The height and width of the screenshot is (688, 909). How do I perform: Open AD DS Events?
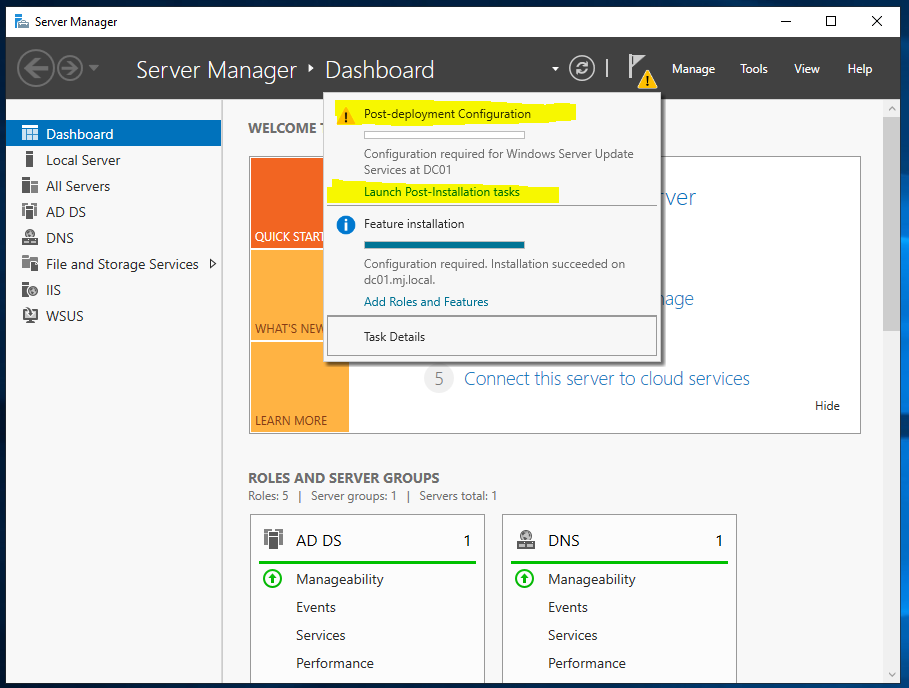click(316, 607)
